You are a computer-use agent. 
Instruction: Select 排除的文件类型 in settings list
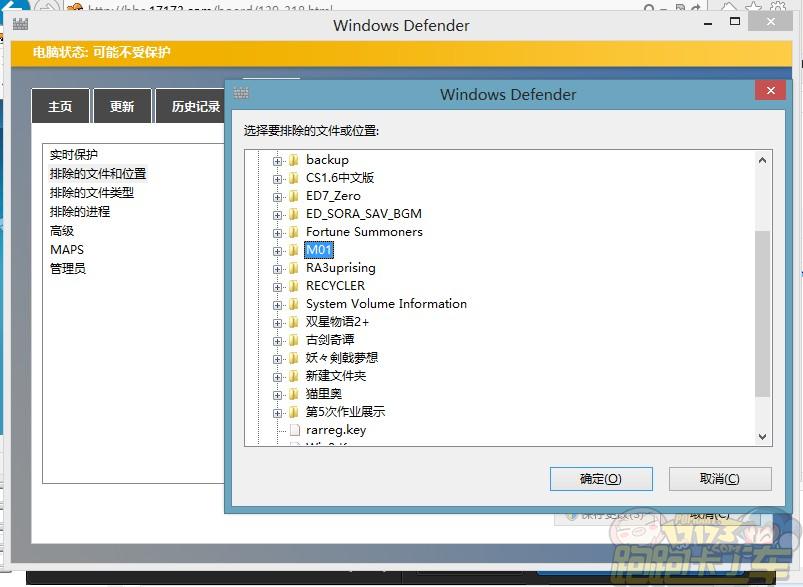92,193
